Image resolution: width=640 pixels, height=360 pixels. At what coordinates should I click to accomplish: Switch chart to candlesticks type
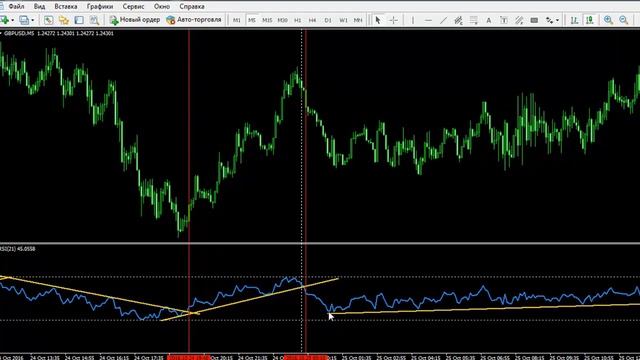coord(589,20)
